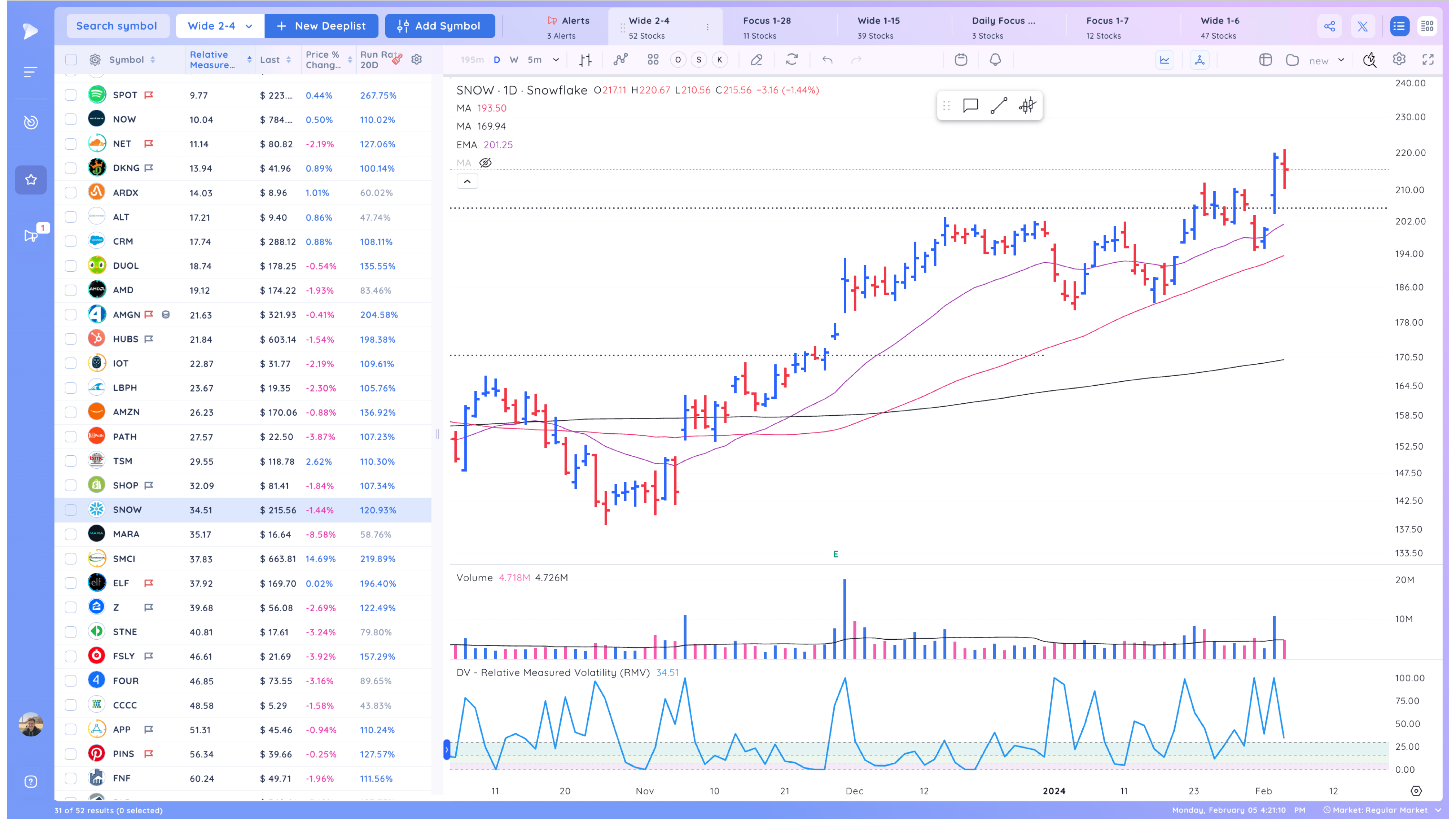This screenshot has height=819, width=1456.
Task: Switch to the Focus 1-28 tab
Action: coord(767,27)
